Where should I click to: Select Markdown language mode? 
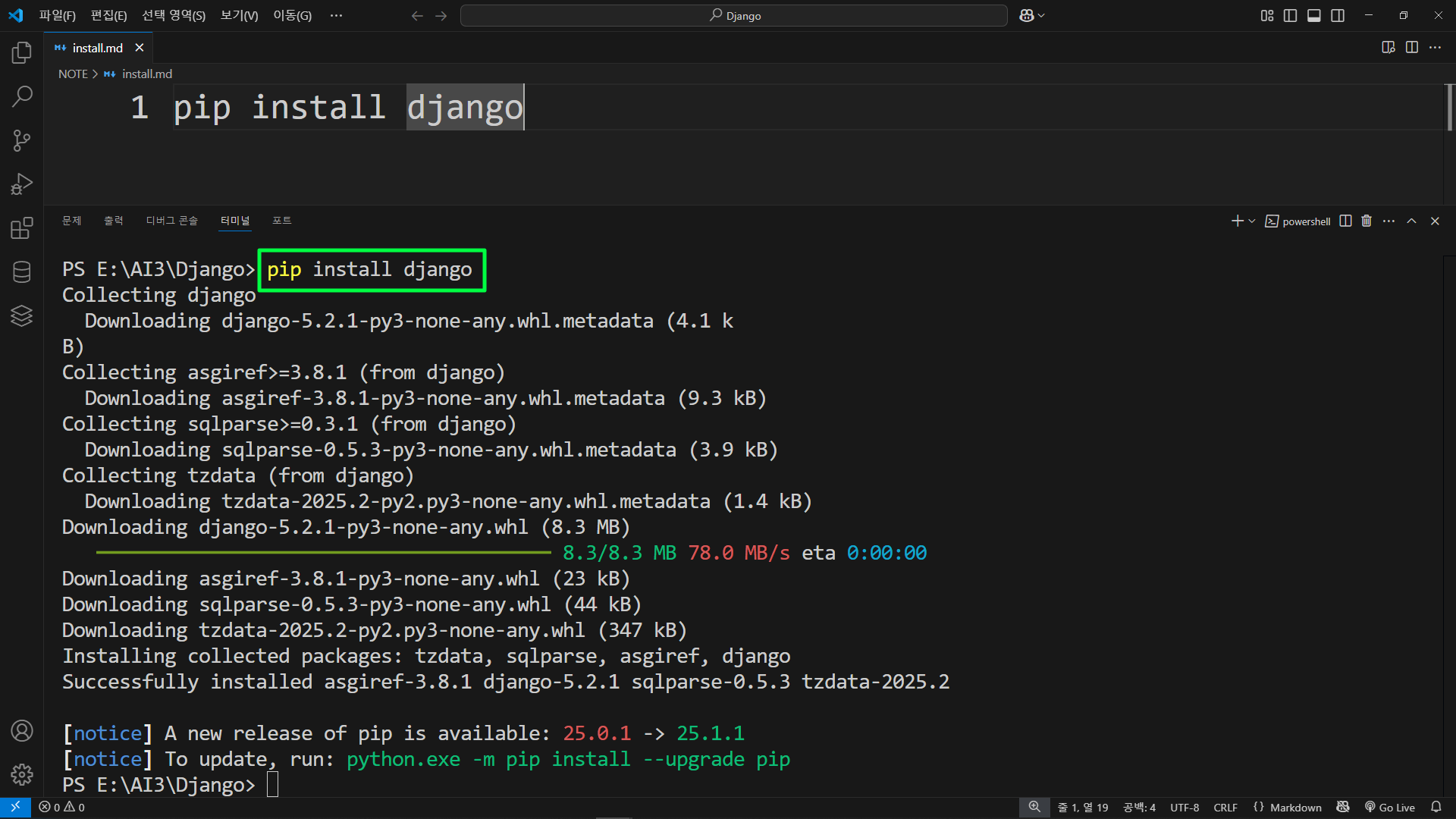pos(1287,808)
